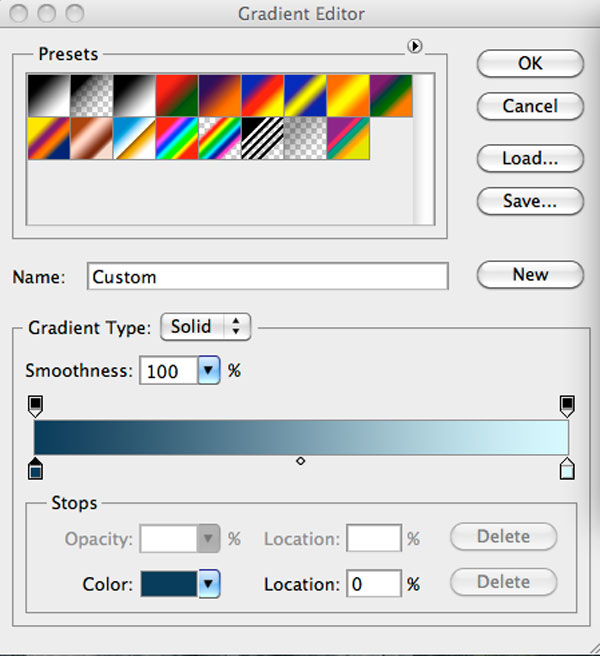The image size is (600, 656).
Task: Select the left dark blue color stop
Action: [x=35, y=468]
